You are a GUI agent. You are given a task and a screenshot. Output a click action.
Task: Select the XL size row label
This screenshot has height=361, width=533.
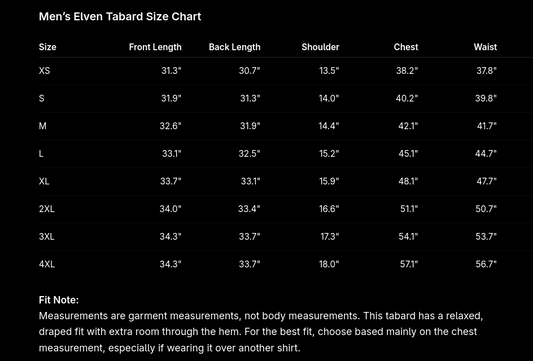click(44, 181)
